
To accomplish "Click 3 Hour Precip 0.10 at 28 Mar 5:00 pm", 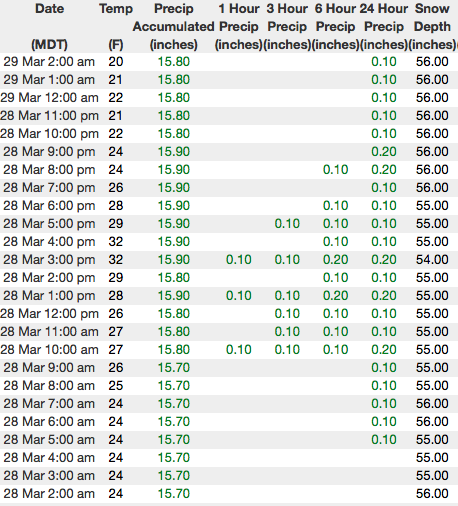I will click(287, 224).
